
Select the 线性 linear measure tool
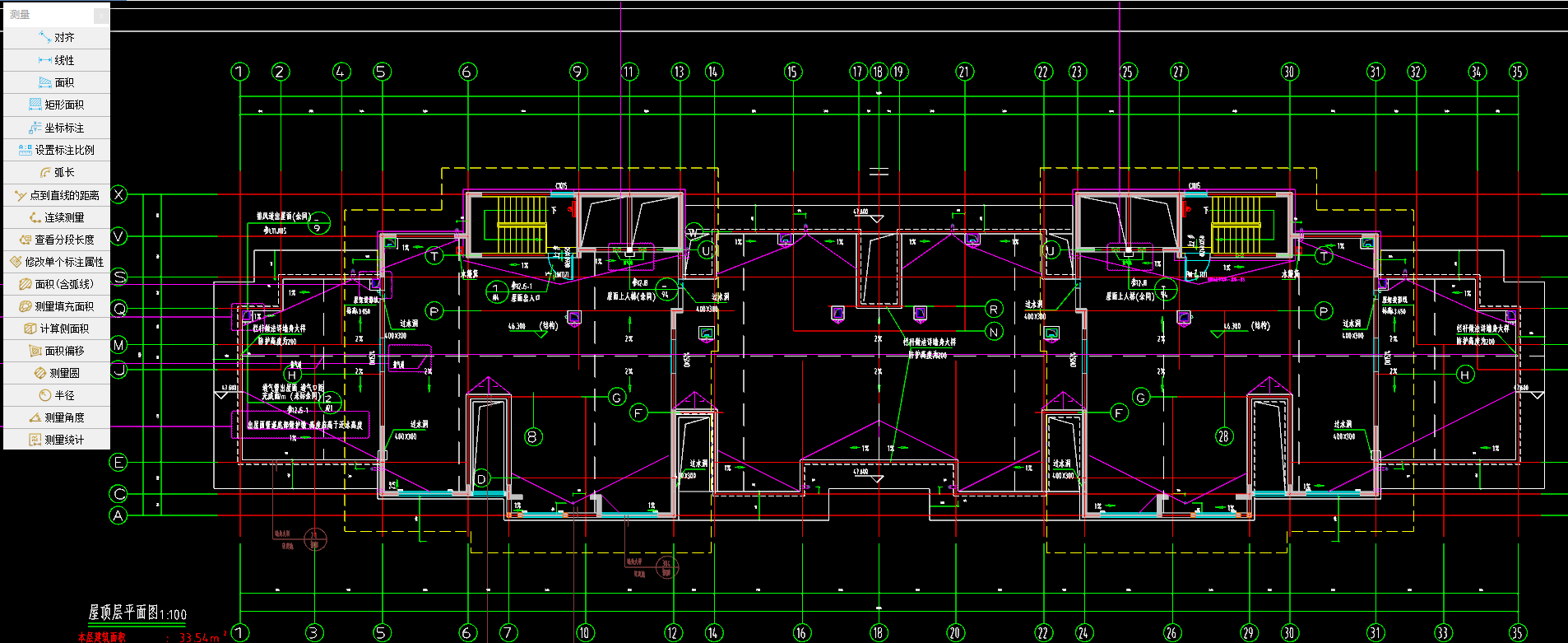[x=57, y=60]
